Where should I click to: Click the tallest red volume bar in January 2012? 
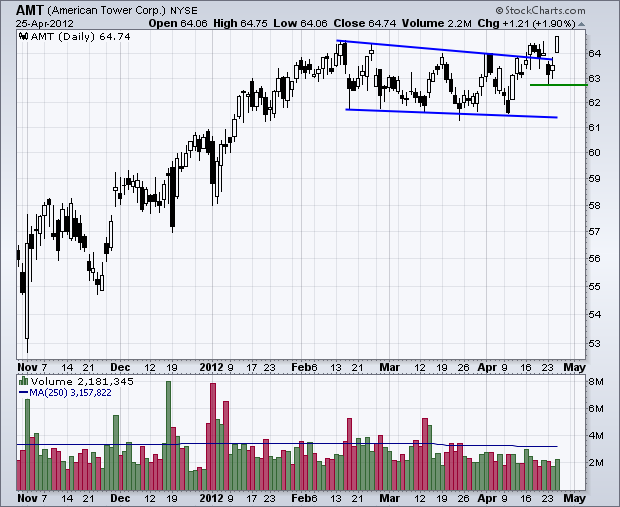point(213,437)
